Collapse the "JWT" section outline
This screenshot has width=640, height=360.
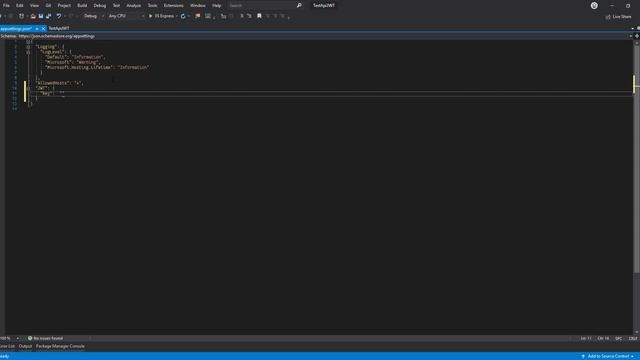[28, 88]
